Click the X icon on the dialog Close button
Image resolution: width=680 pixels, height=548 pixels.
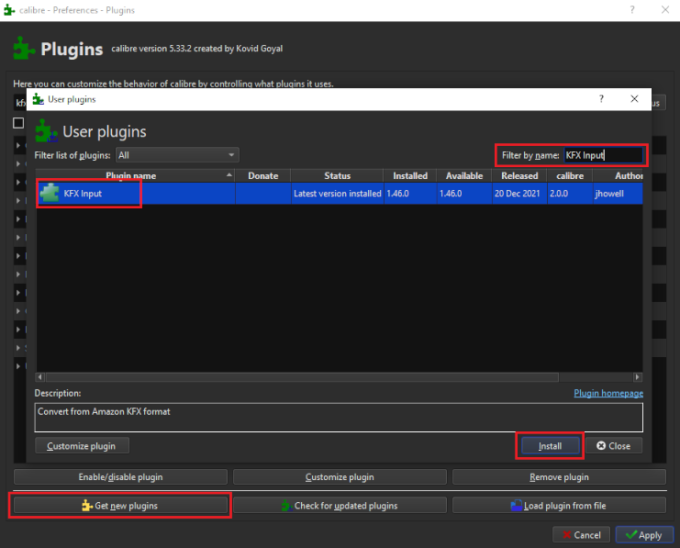point(601,446)
